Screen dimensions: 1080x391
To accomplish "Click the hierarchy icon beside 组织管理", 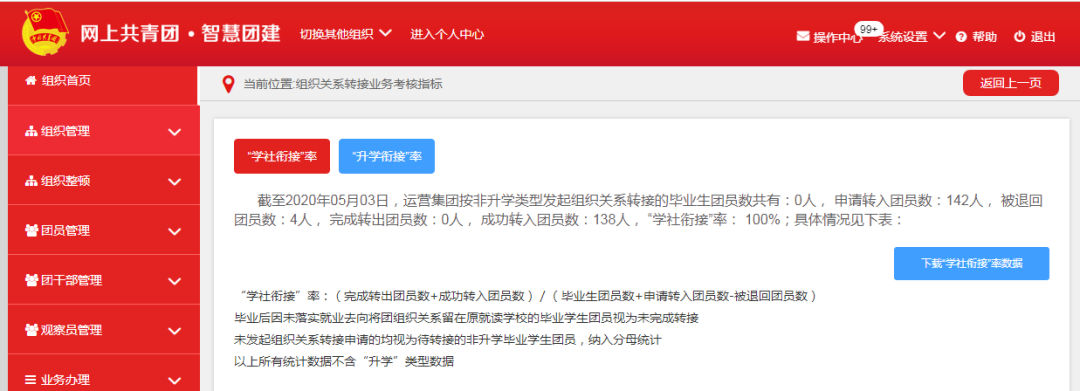I will pos(31,131).
